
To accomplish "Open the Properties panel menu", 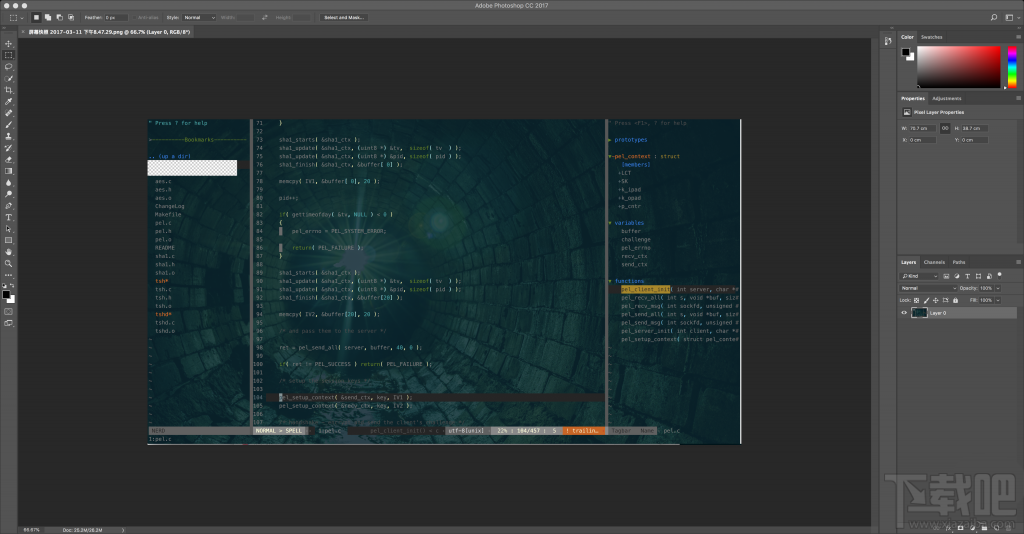I will tap(1018, 99).
